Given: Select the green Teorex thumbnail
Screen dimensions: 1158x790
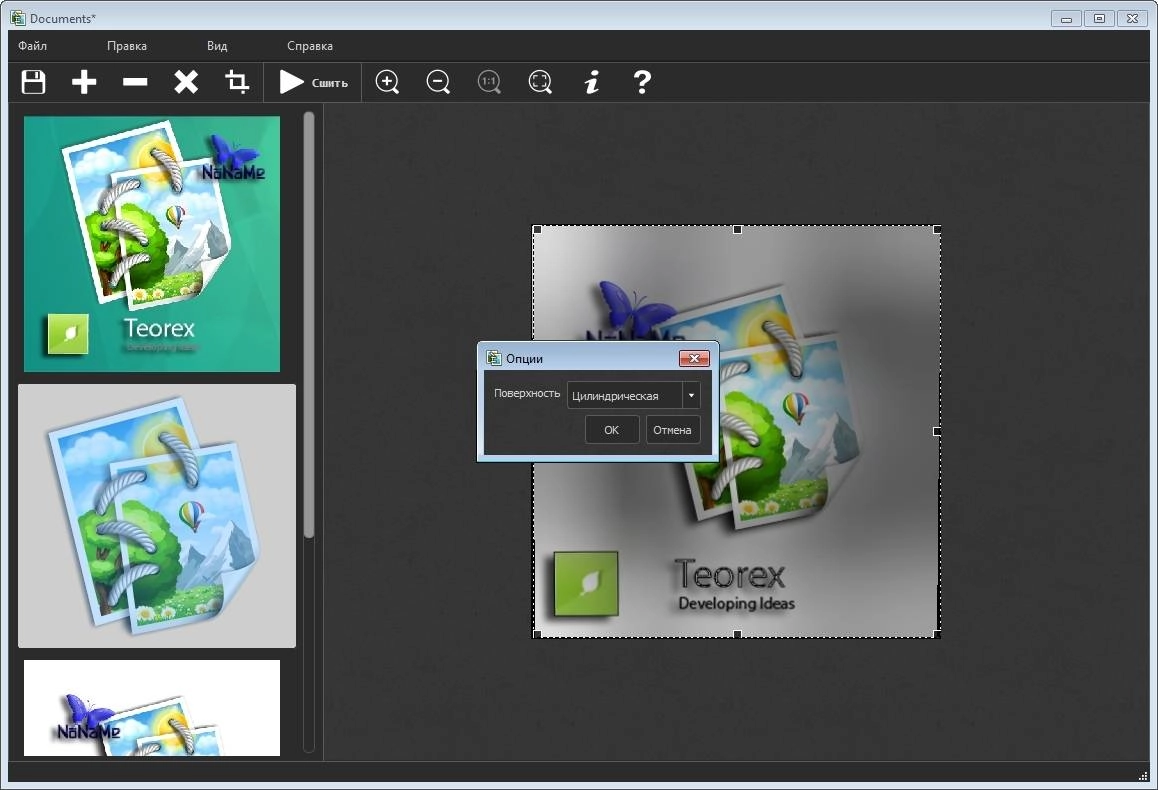Looking at the screenshot, I should [x=152, y=244].
